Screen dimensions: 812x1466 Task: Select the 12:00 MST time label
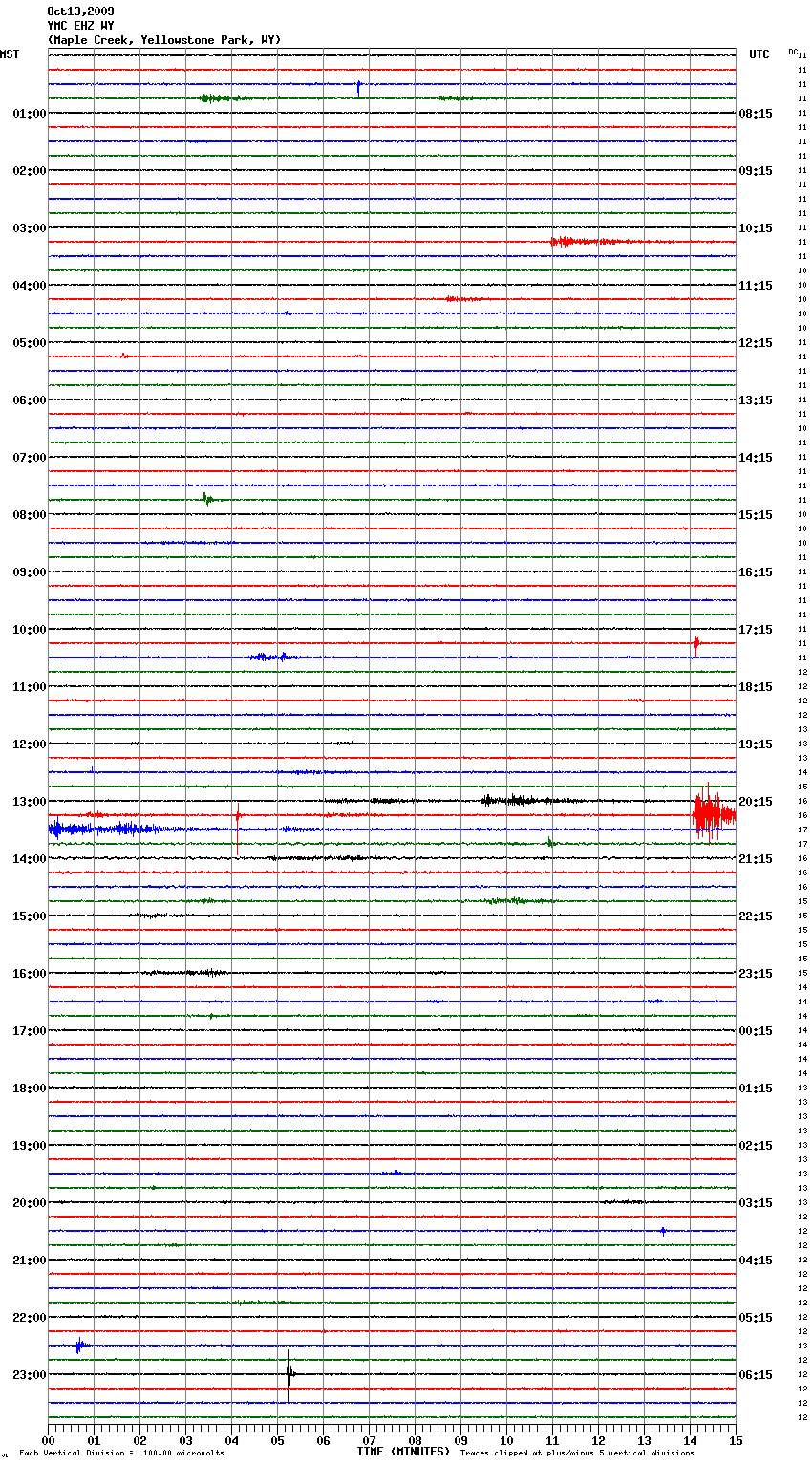point(30,744)
